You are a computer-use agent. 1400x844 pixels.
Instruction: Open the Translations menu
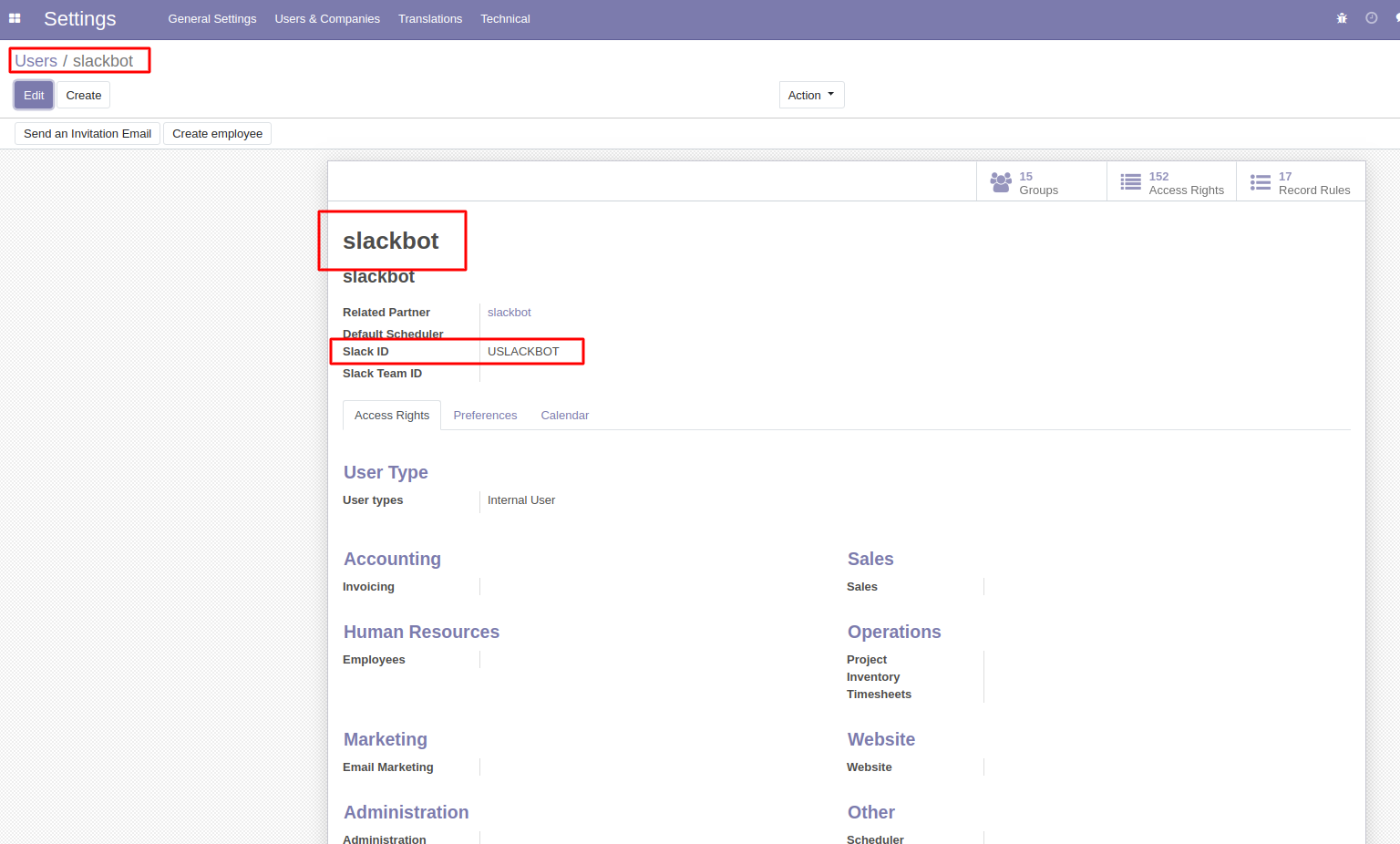pyautogui.click(x=430, y=19)
